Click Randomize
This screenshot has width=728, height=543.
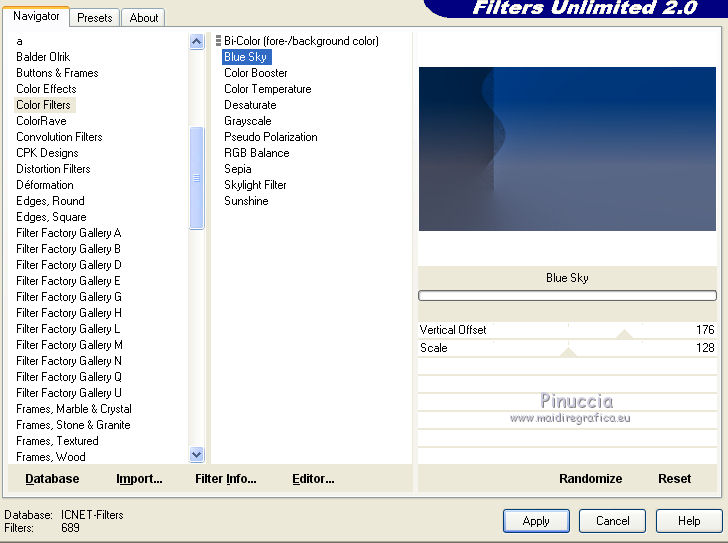[x=591, y=478]
